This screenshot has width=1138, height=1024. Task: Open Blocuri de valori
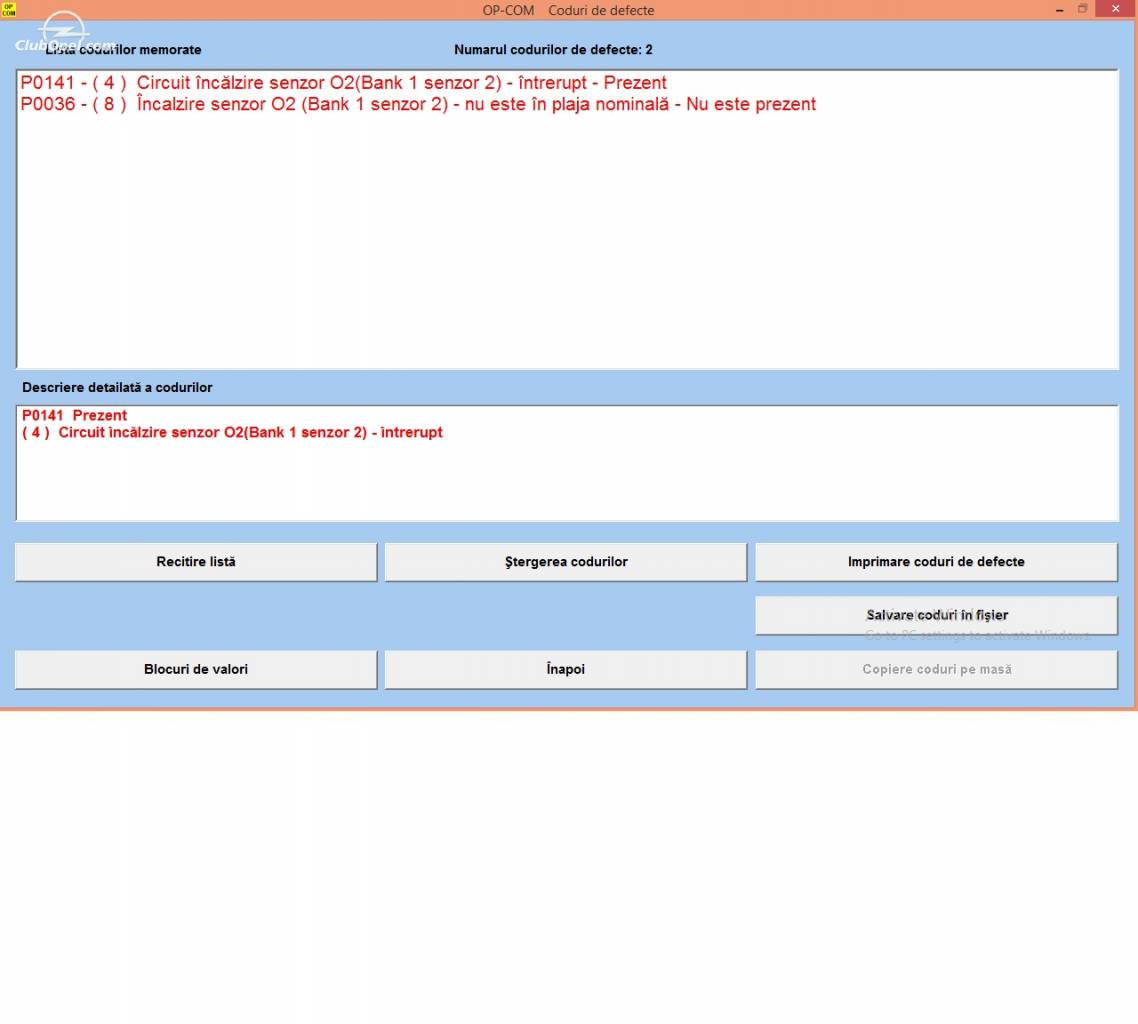196,669
